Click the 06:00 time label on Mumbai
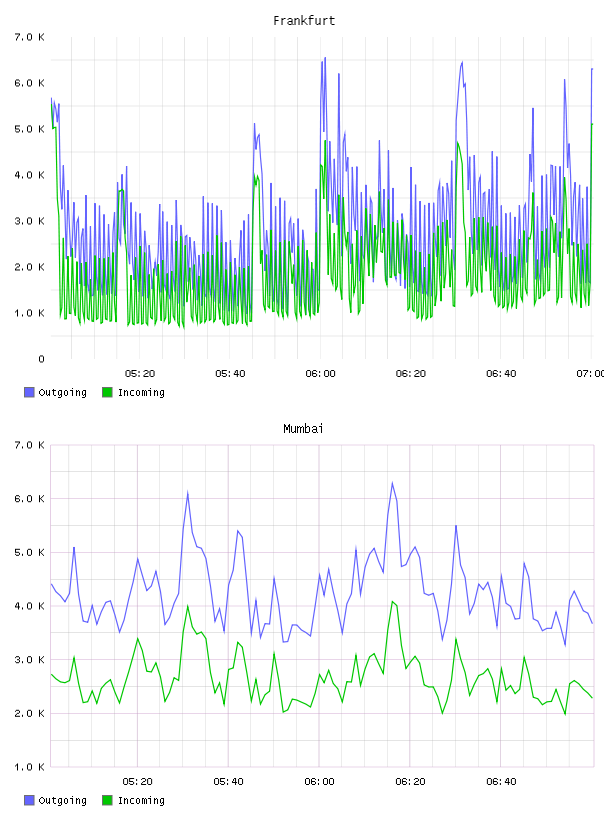Screen dimensions: 608x816 click(x=319, y=782)
